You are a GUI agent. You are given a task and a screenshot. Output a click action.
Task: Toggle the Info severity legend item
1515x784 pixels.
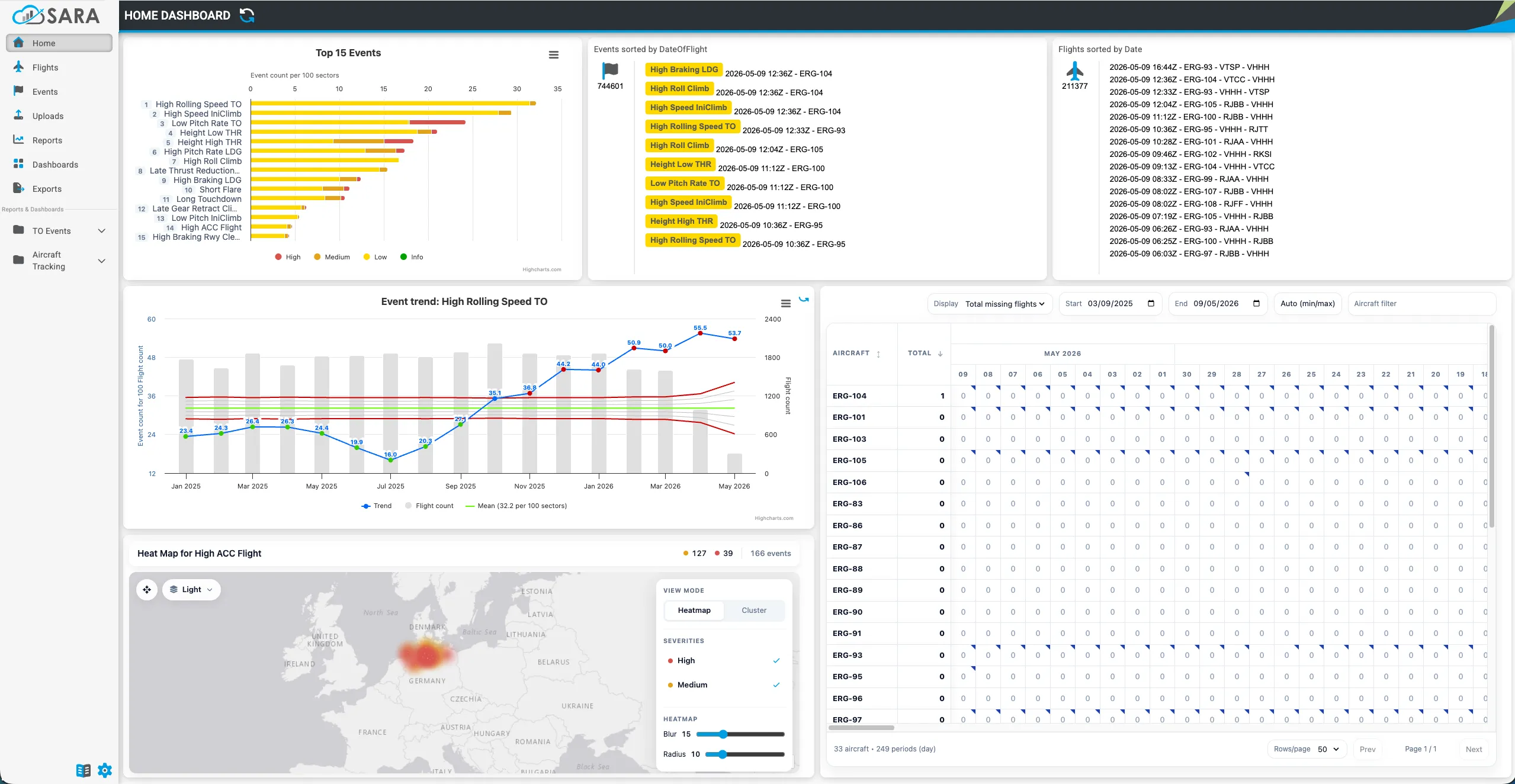[412, 257]
